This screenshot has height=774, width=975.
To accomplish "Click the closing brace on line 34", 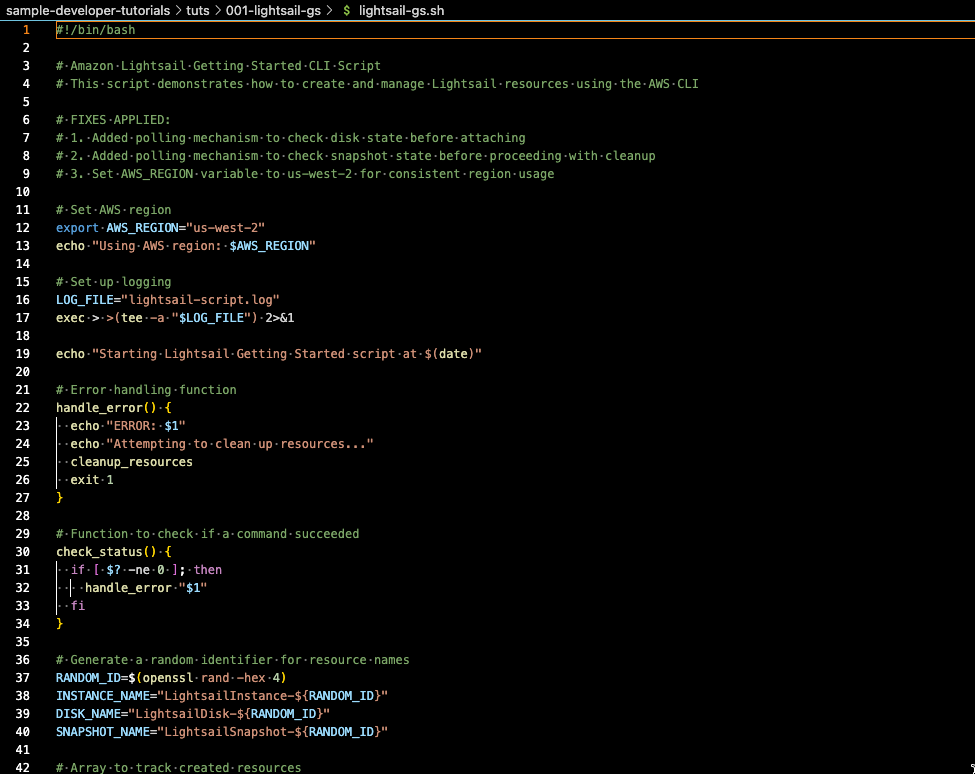I will click(x=60, y=625).
